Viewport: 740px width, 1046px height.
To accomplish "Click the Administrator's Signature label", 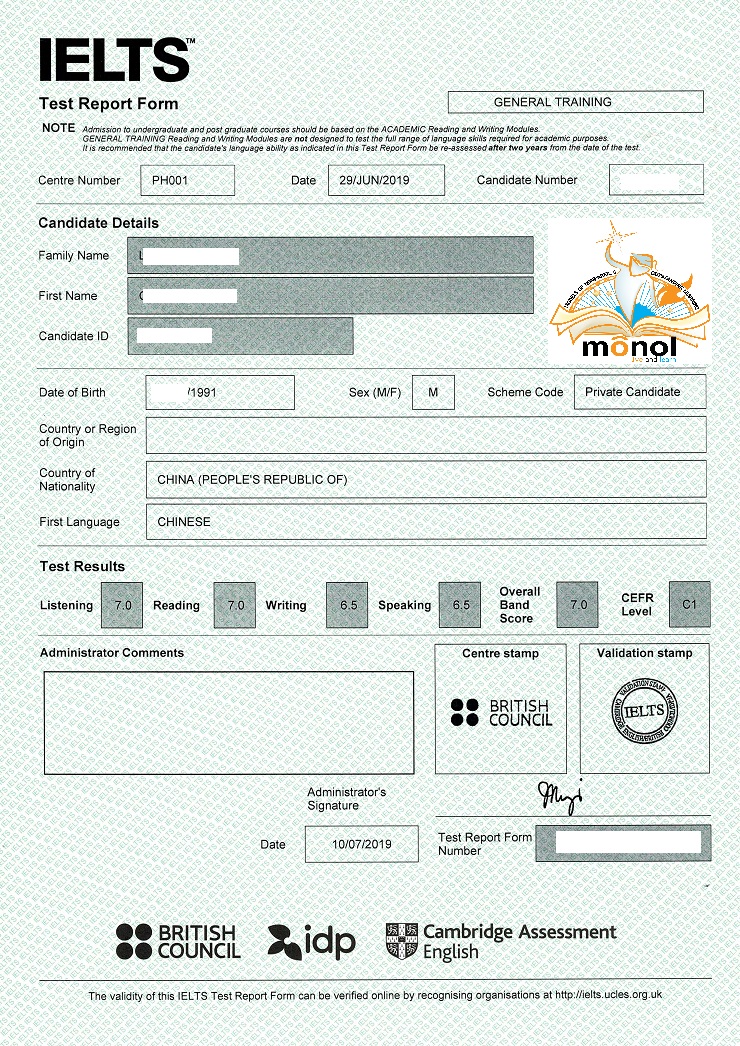I will [346, 799].
